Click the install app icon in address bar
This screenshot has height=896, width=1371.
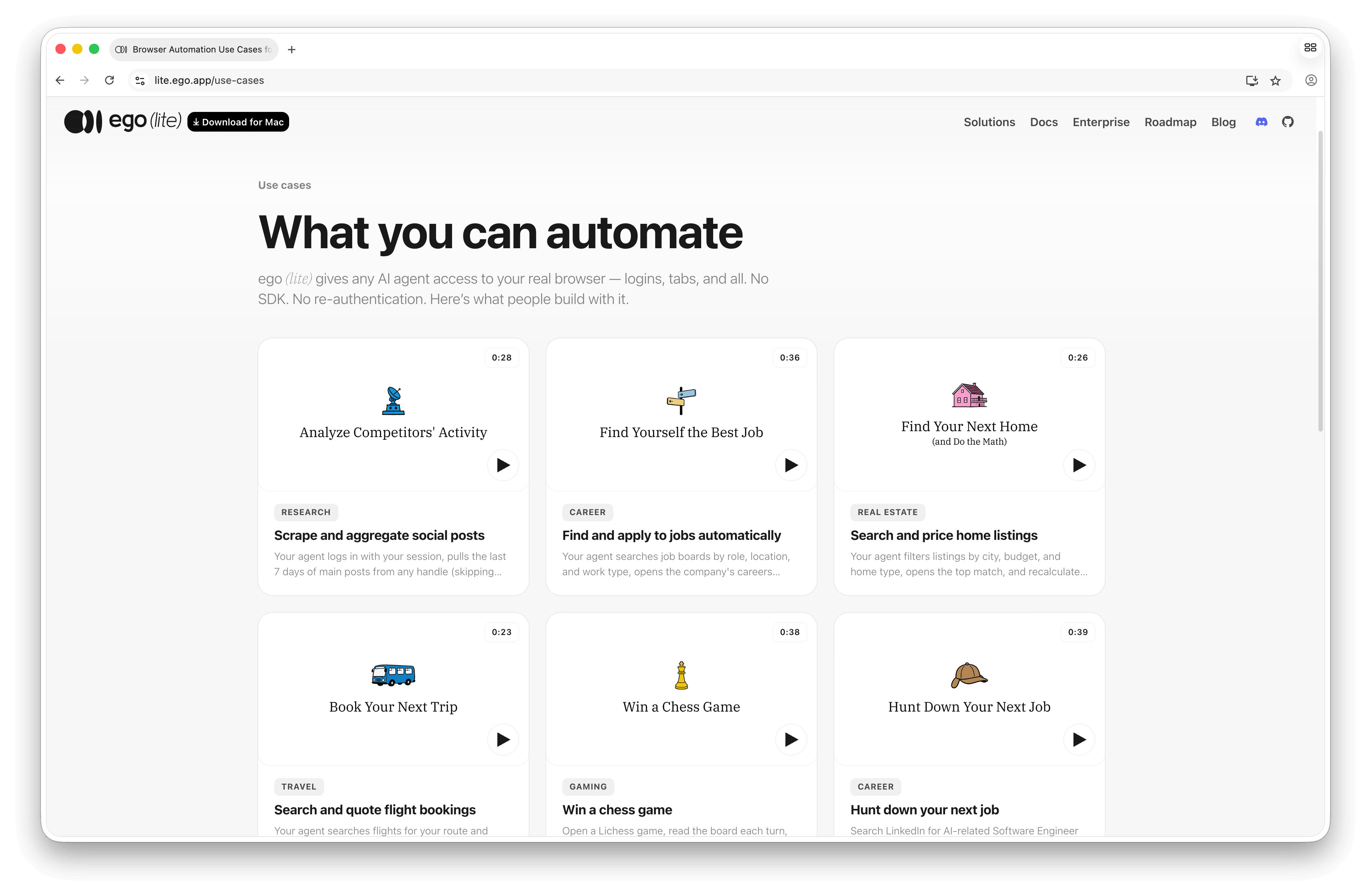click(1251, 81)
